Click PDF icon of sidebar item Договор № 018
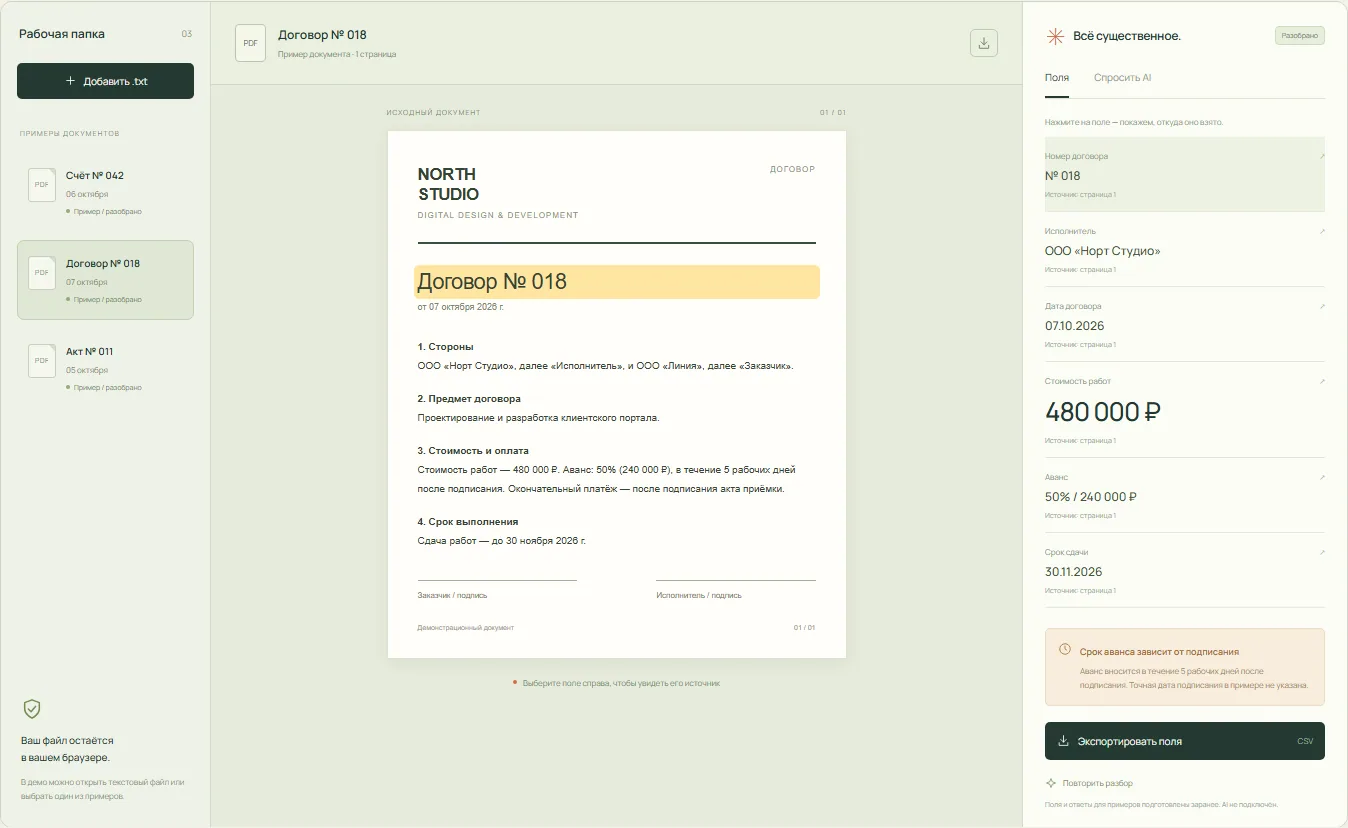Viewport: 1348px width, 828px height. 42,273
